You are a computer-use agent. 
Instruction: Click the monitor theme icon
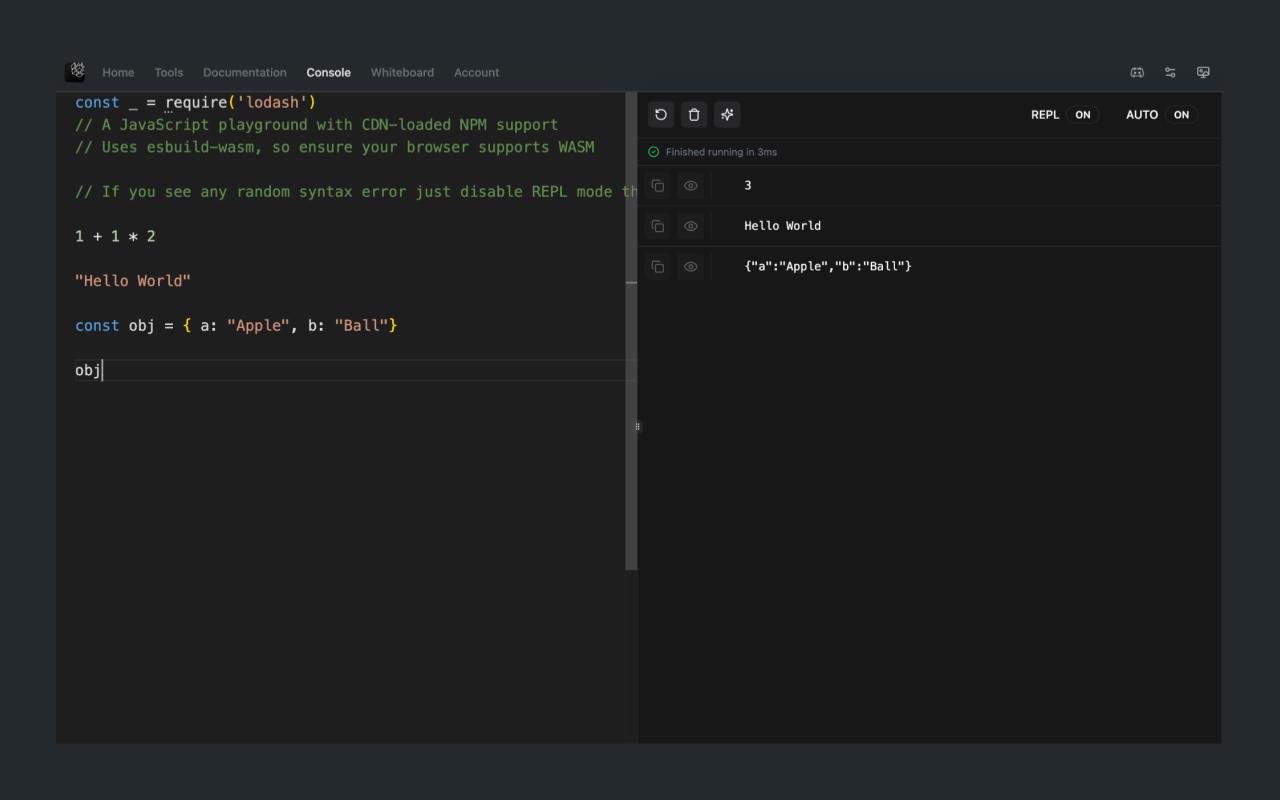point(1203,72)
